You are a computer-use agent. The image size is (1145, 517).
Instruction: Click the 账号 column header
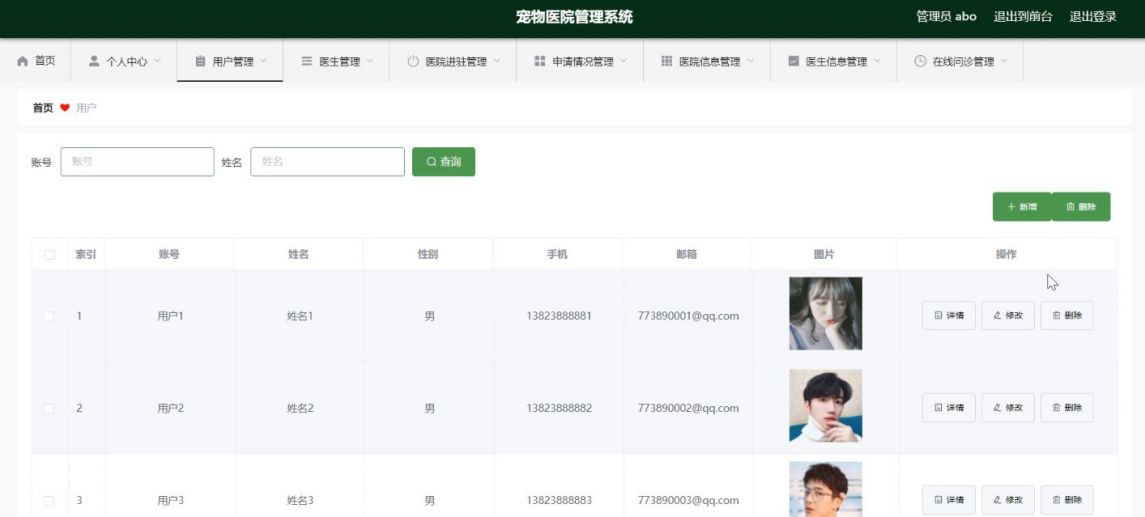coord(169,255)
